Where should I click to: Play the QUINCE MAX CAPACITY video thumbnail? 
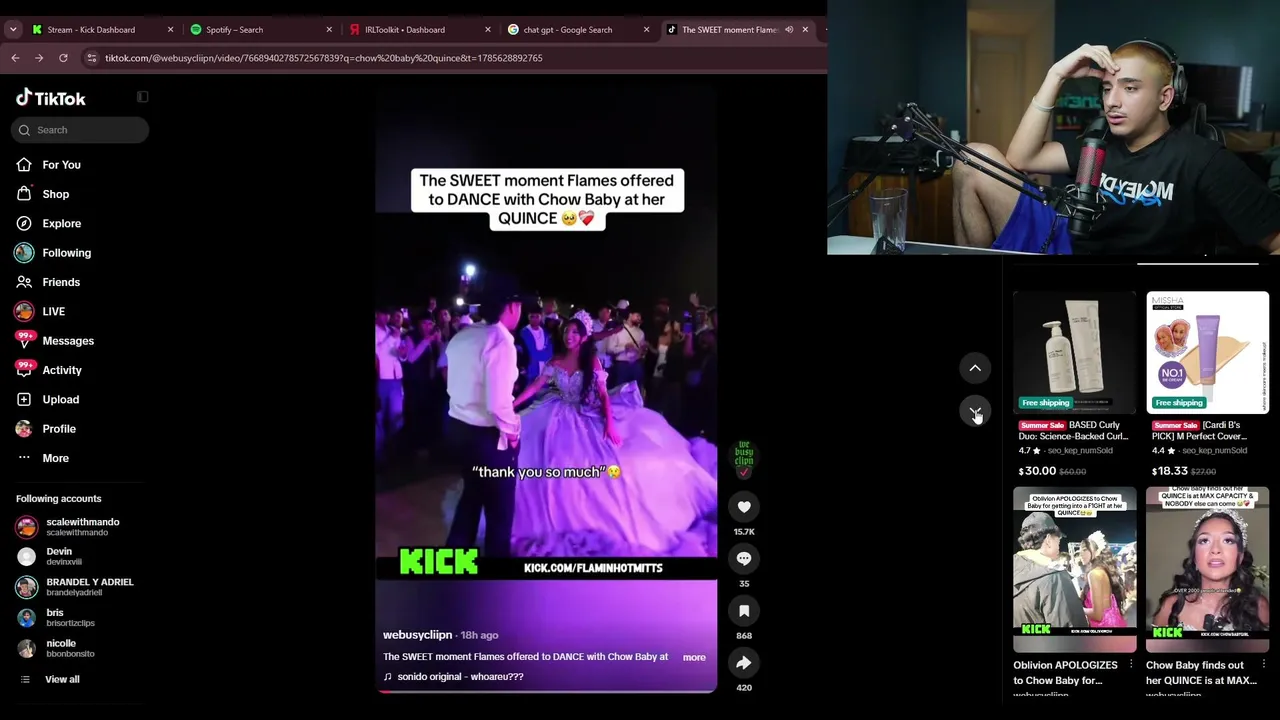[1208, 569]
